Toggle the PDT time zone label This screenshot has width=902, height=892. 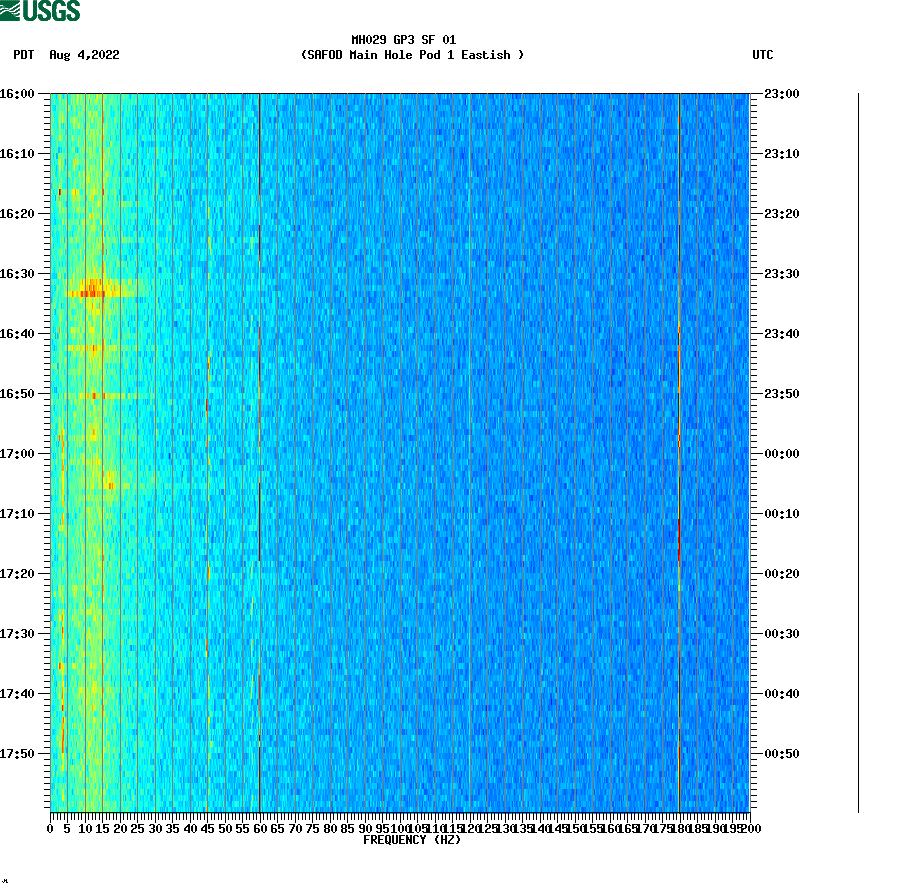(x=20, y=56)
